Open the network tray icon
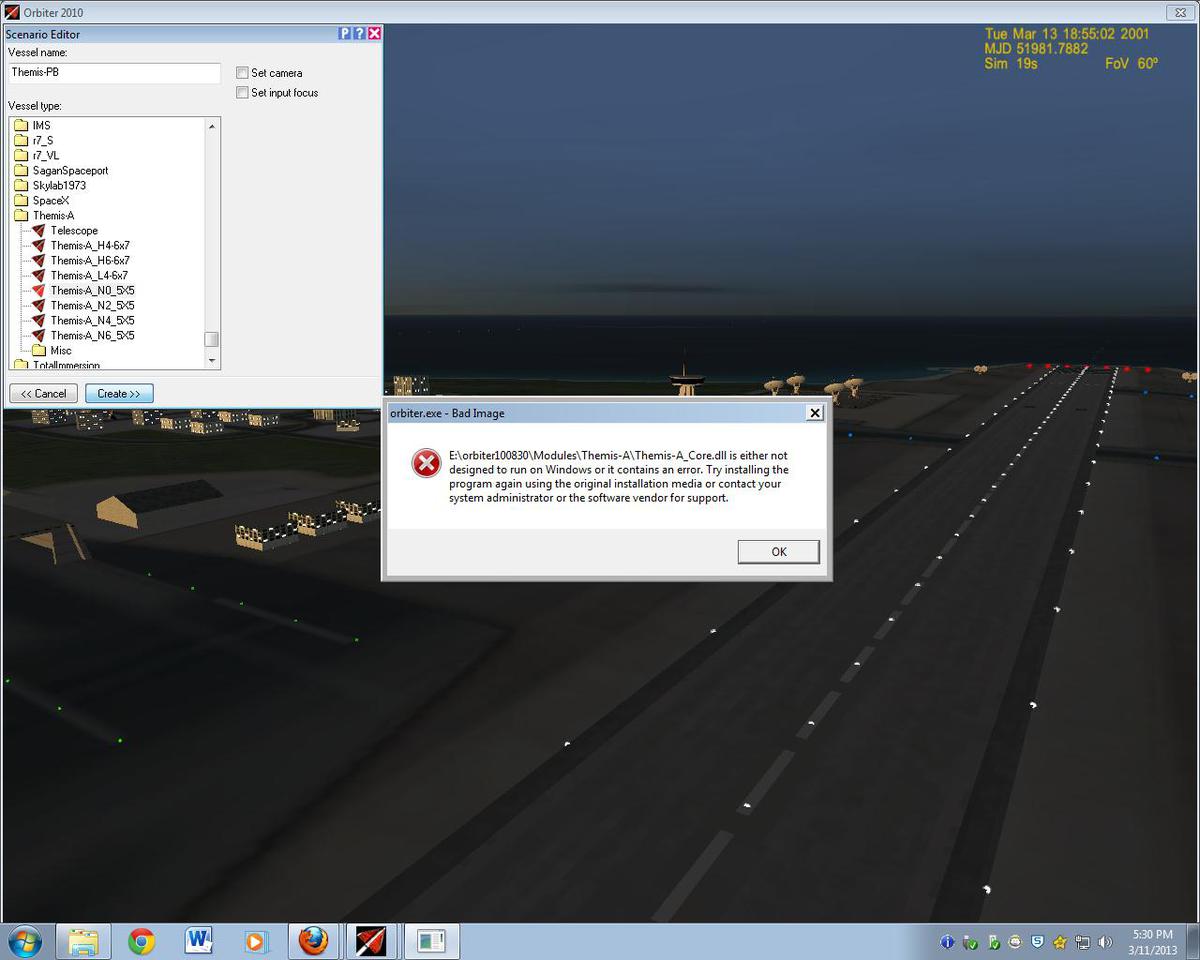This screenshot has height=960, width=1200. coord(1083,942)
